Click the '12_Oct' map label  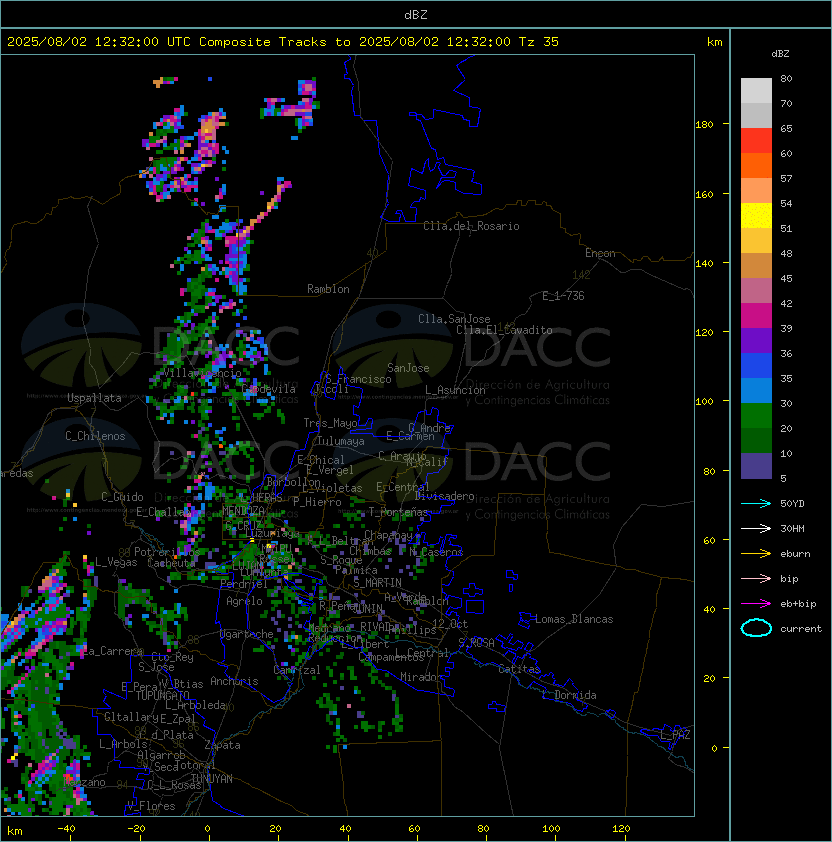click(x=450, y=624)
